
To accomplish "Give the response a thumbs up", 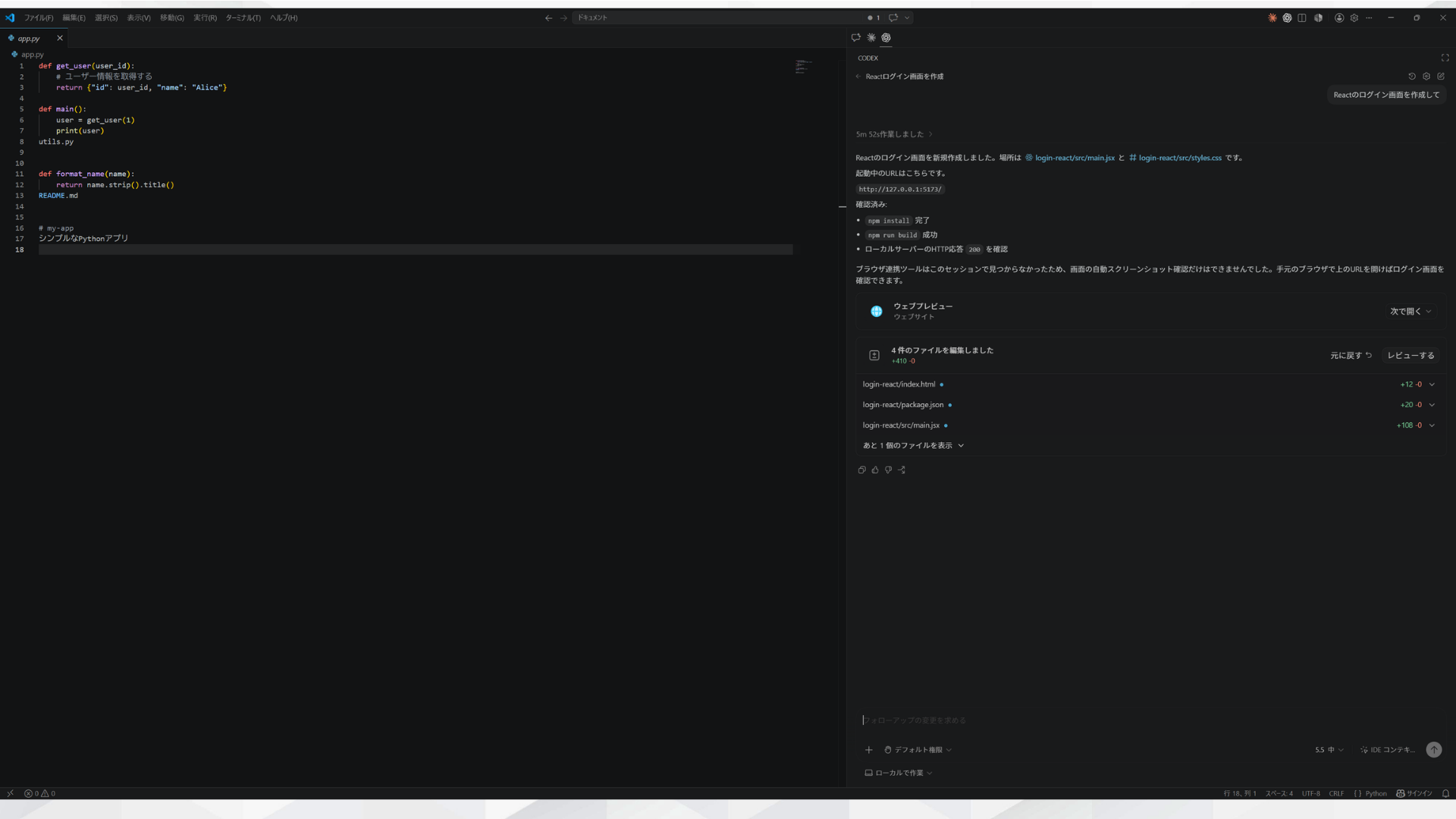I will click(875, 470).
